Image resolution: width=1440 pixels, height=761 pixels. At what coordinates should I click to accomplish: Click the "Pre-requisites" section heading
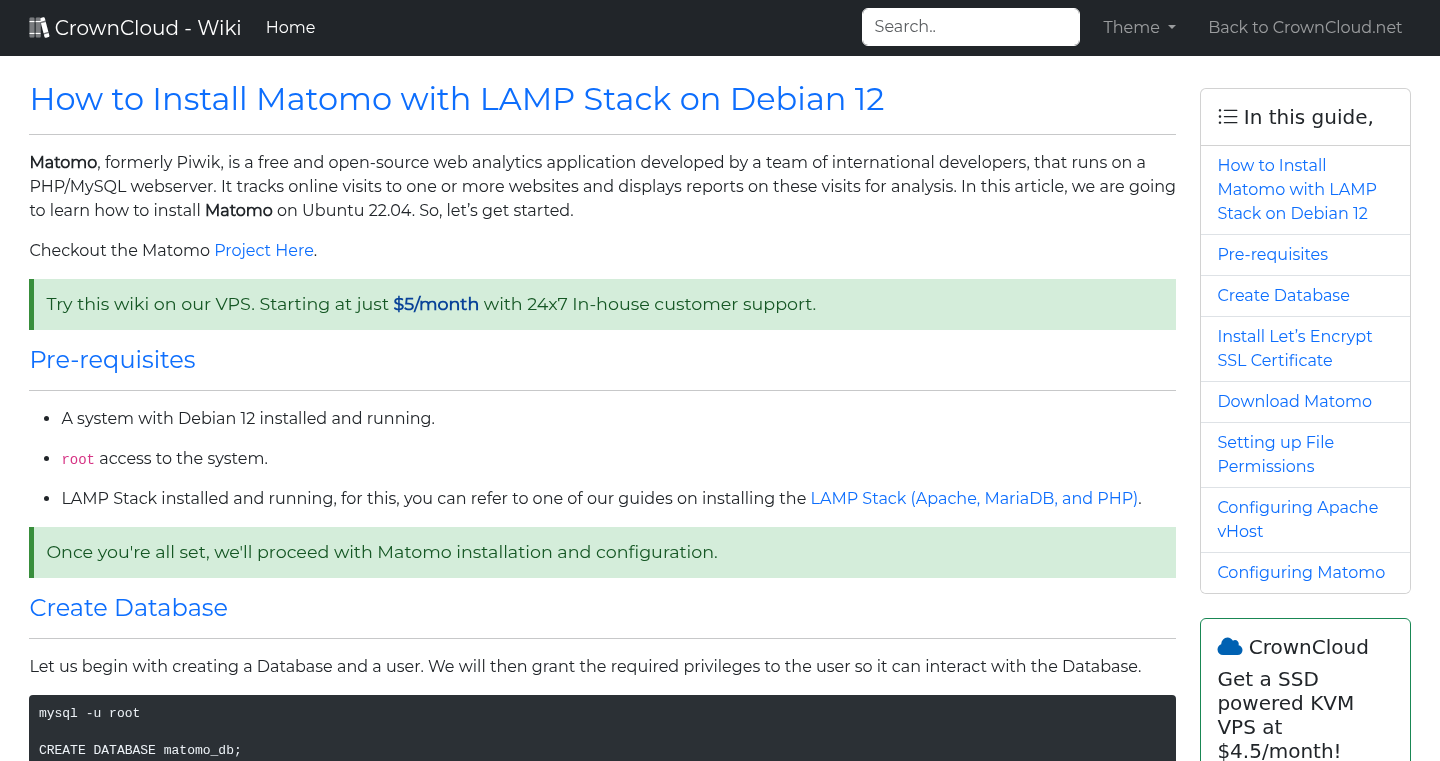[112, 359]
